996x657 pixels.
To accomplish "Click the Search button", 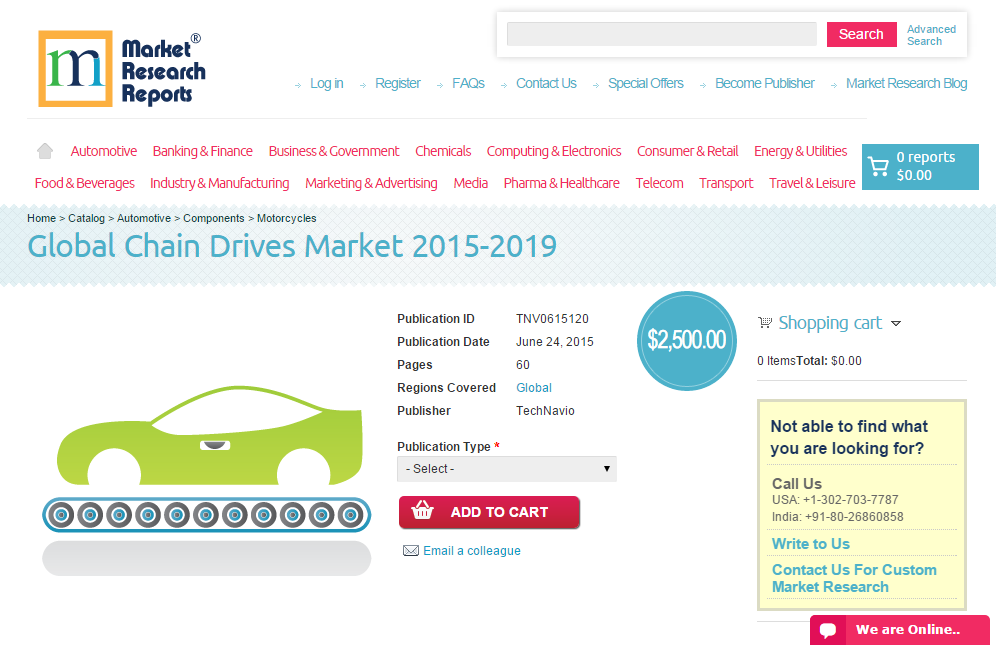I will tap(861, 34).
